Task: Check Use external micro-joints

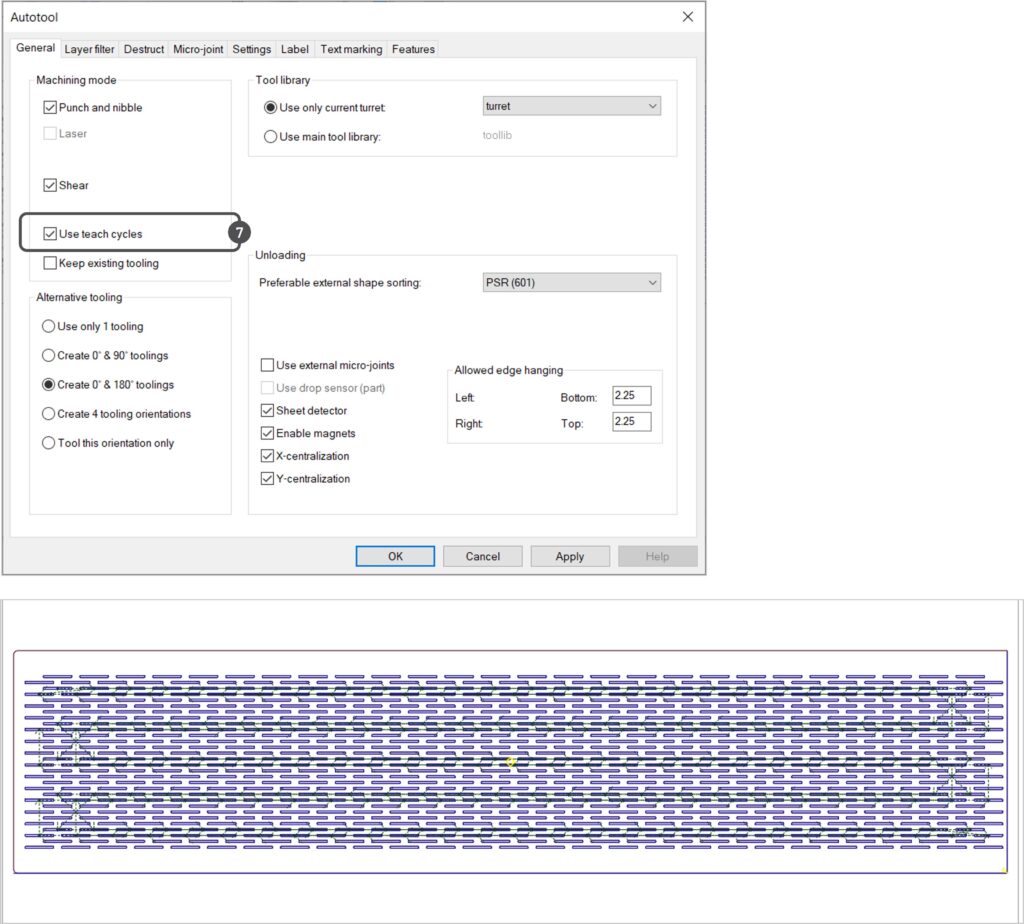Action: (x=267, y=366)
